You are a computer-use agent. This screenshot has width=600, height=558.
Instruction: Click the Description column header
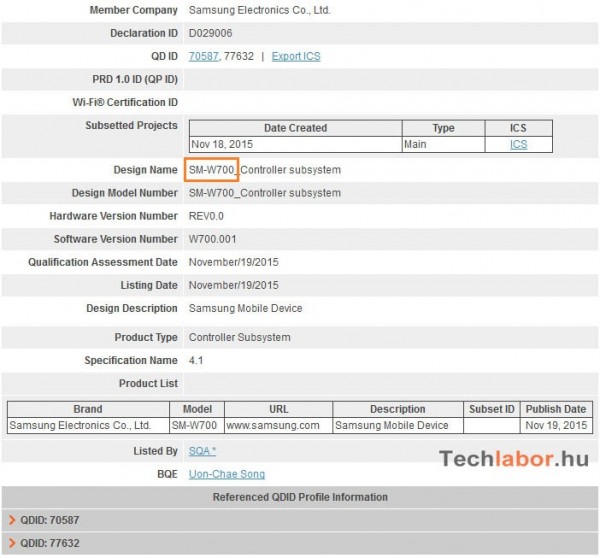(x=398, y=409)
